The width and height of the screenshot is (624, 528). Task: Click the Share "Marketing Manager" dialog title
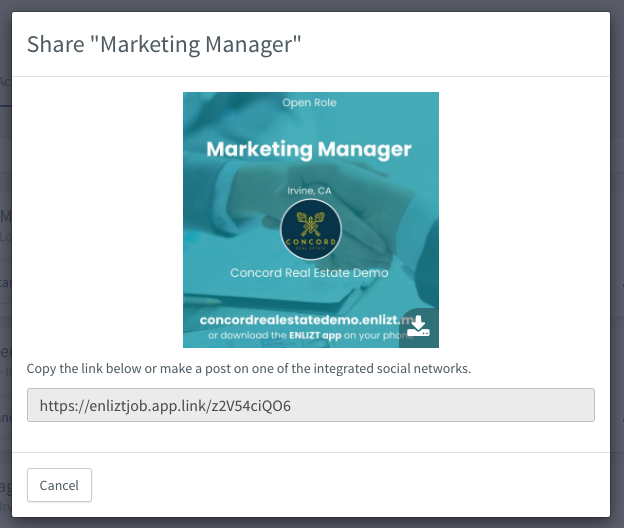pyautogui.click(x=164, y=44)
